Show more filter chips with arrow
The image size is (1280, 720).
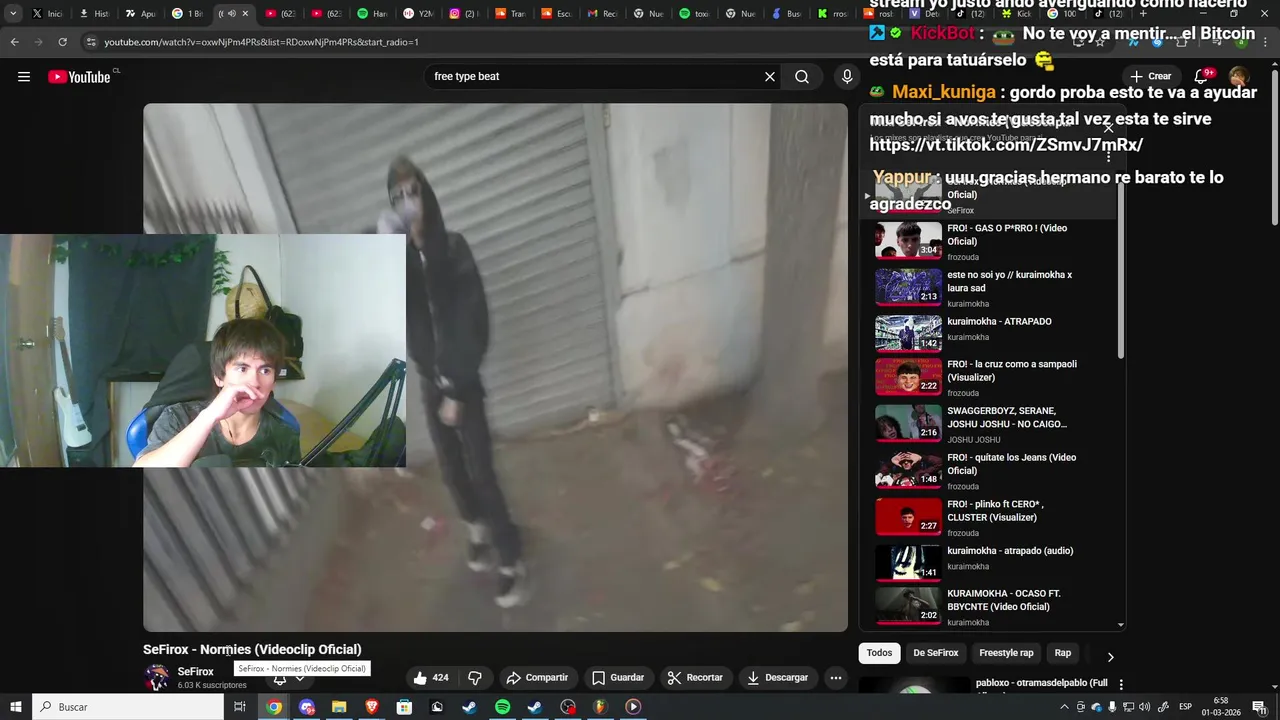1110,657
